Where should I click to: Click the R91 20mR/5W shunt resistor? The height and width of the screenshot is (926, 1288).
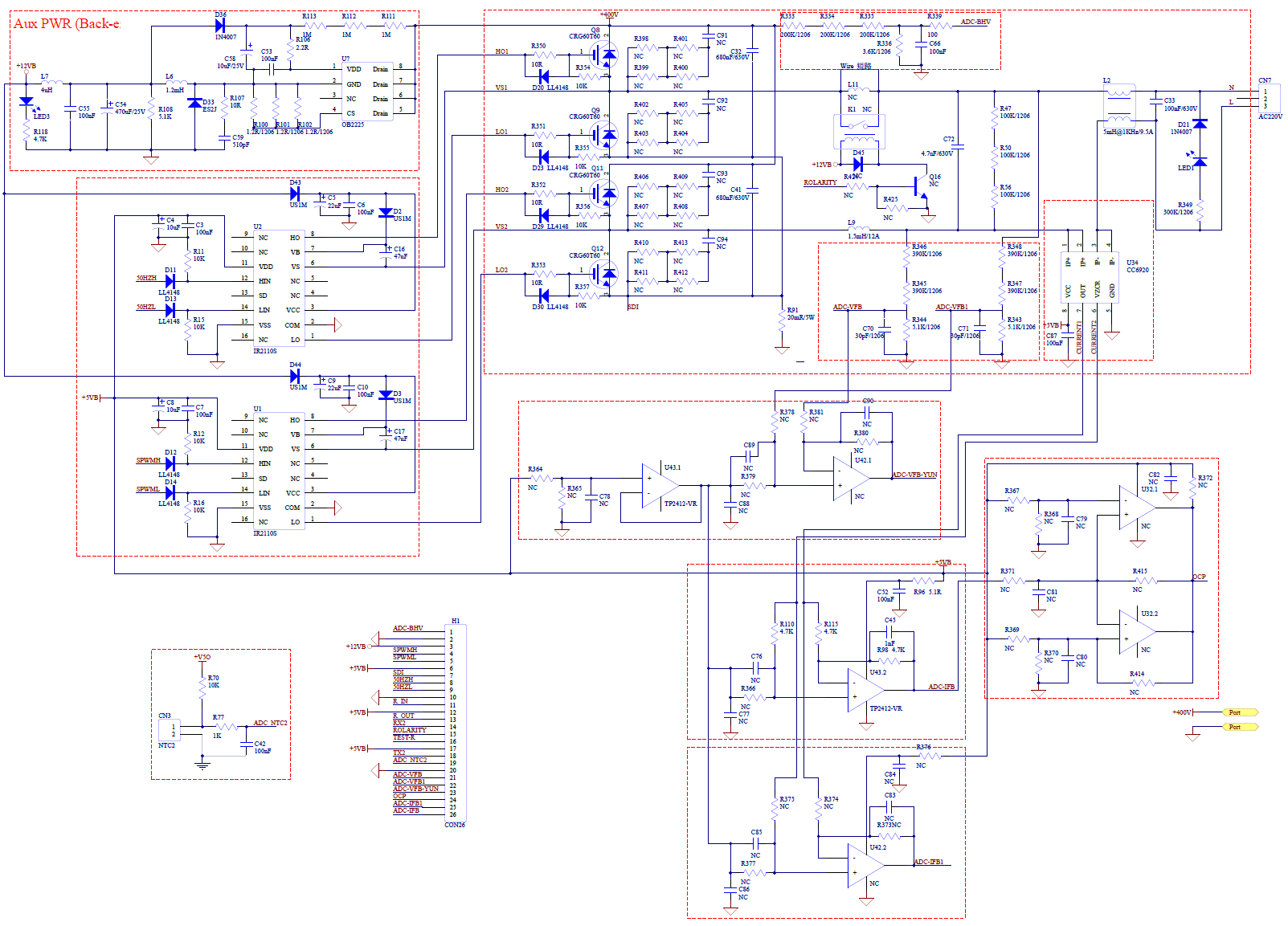pyautogui.click(x=781, y=320)
